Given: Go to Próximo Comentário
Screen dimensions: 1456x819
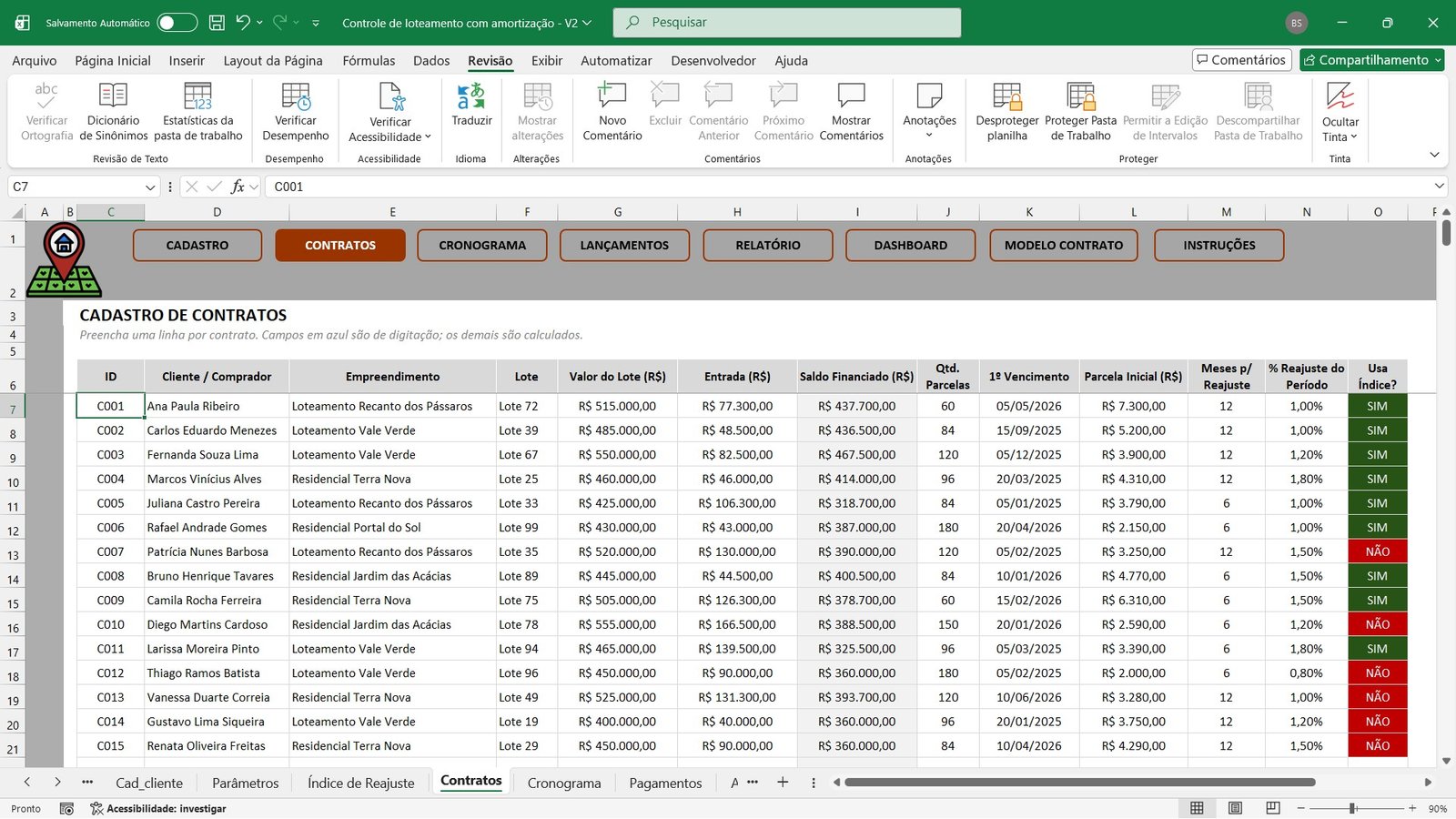Looking at the screenshot, I should pos(784,112).
